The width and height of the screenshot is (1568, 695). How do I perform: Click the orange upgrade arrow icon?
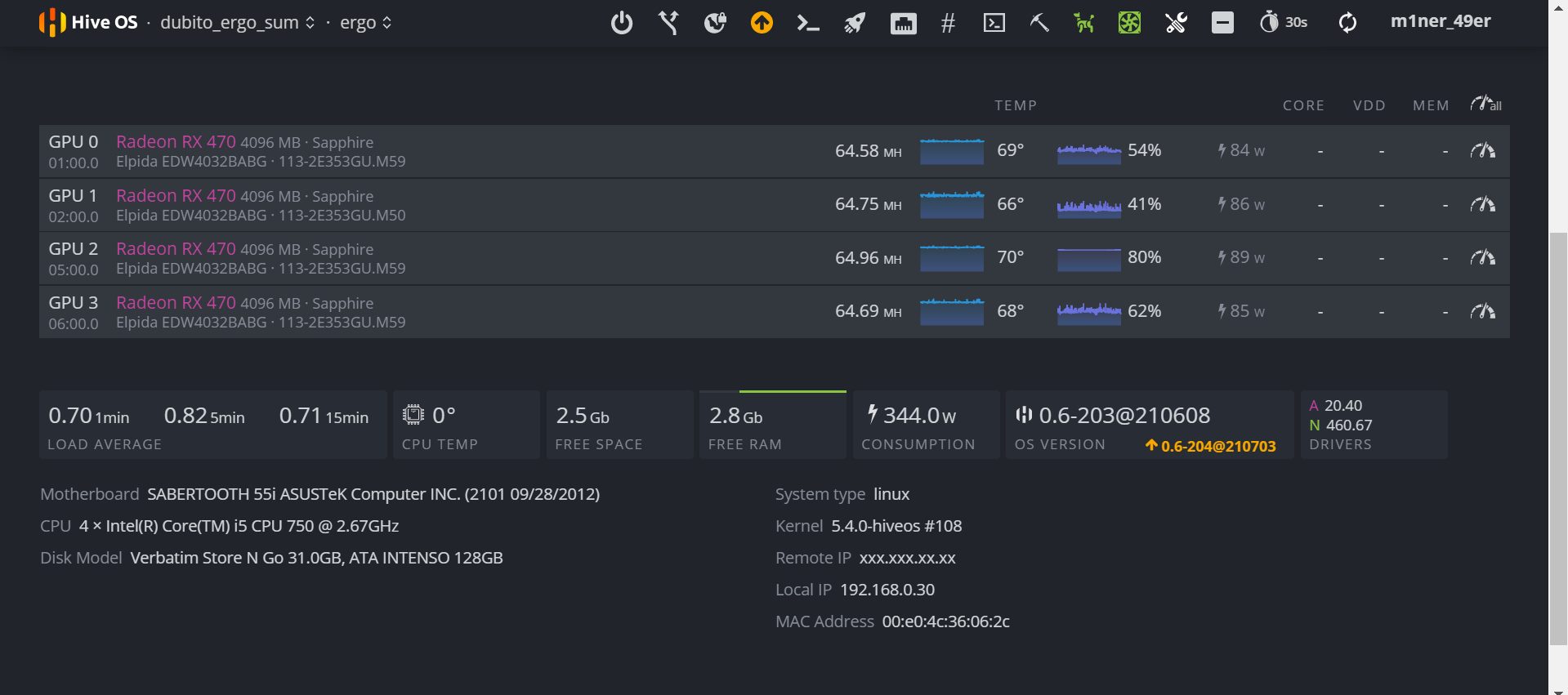(x=762, y=23)
